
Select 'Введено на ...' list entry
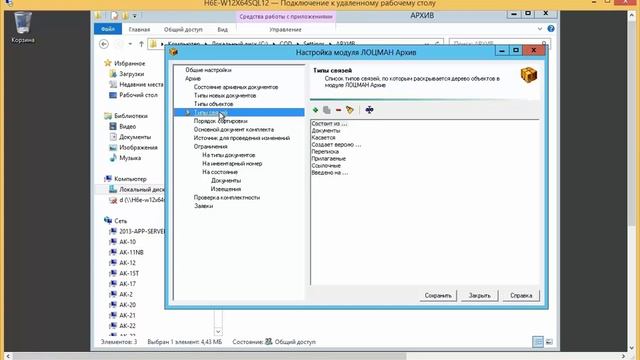point(330,173)
